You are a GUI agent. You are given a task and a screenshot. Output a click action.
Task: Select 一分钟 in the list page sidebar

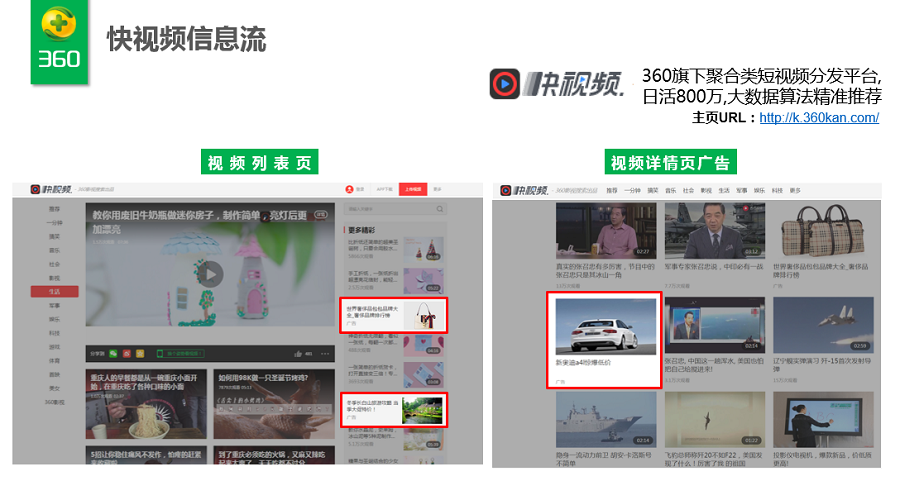55,223
